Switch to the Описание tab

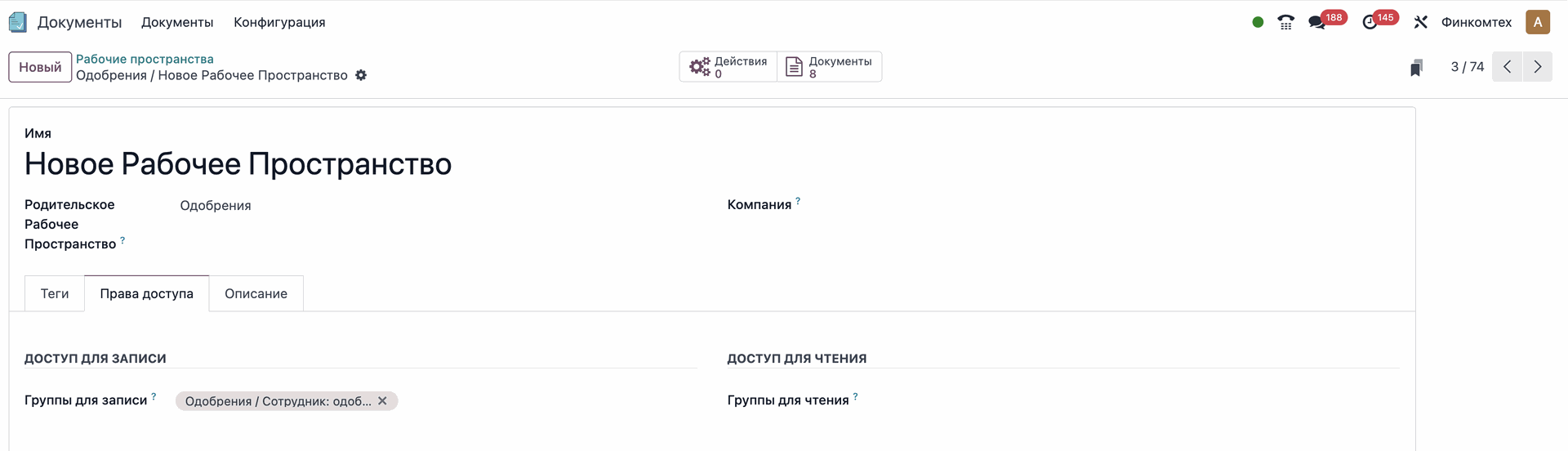click(256, 294)
